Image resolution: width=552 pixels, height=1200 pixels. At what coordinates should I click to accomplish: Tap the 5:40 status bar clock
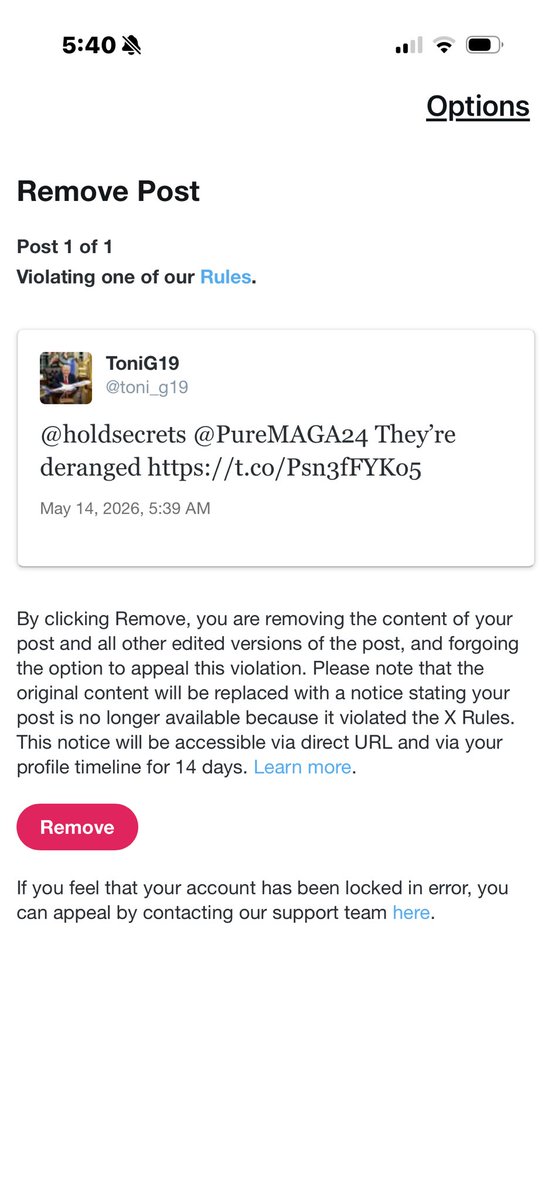88,45
